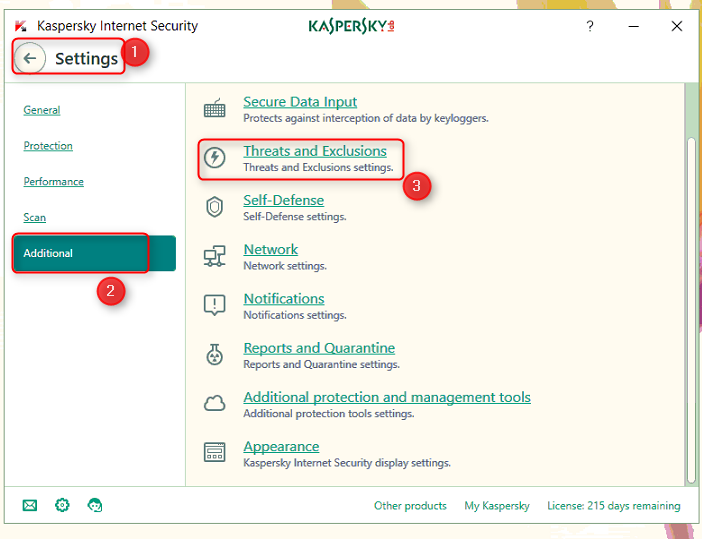This screenshot has width=702, height=539.
Task: Close the Kaspersky Internet Security window
Action: click(677, 26)
